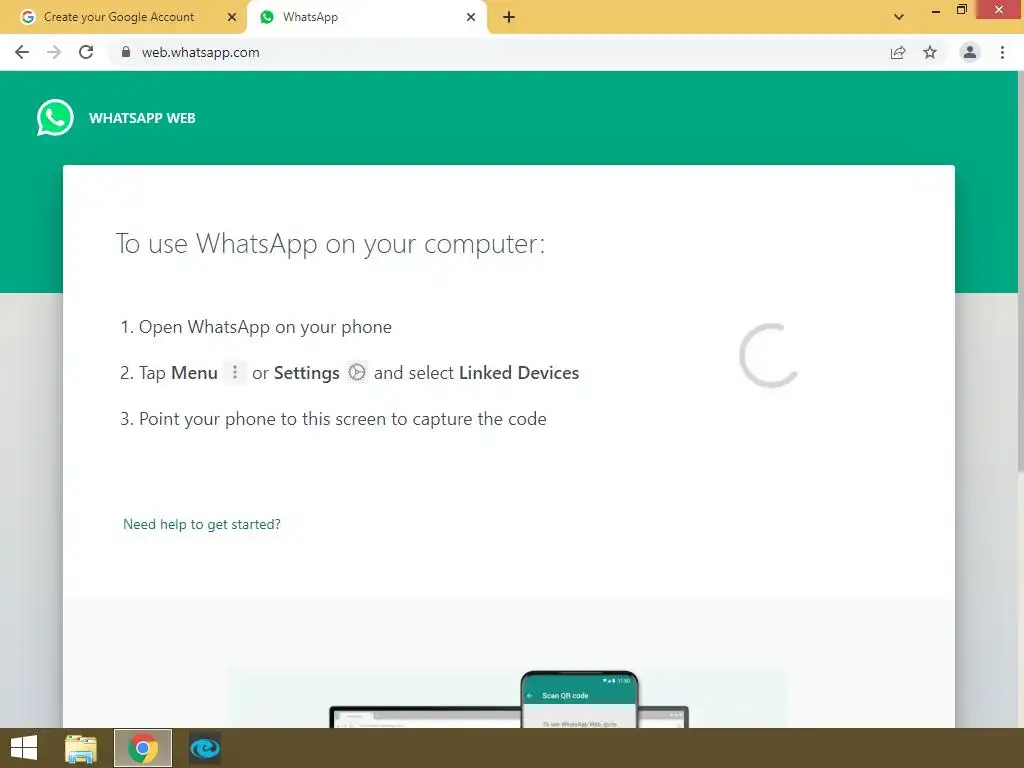Click the Menu three-dot icon in step 2

click(x=234, y=372)
